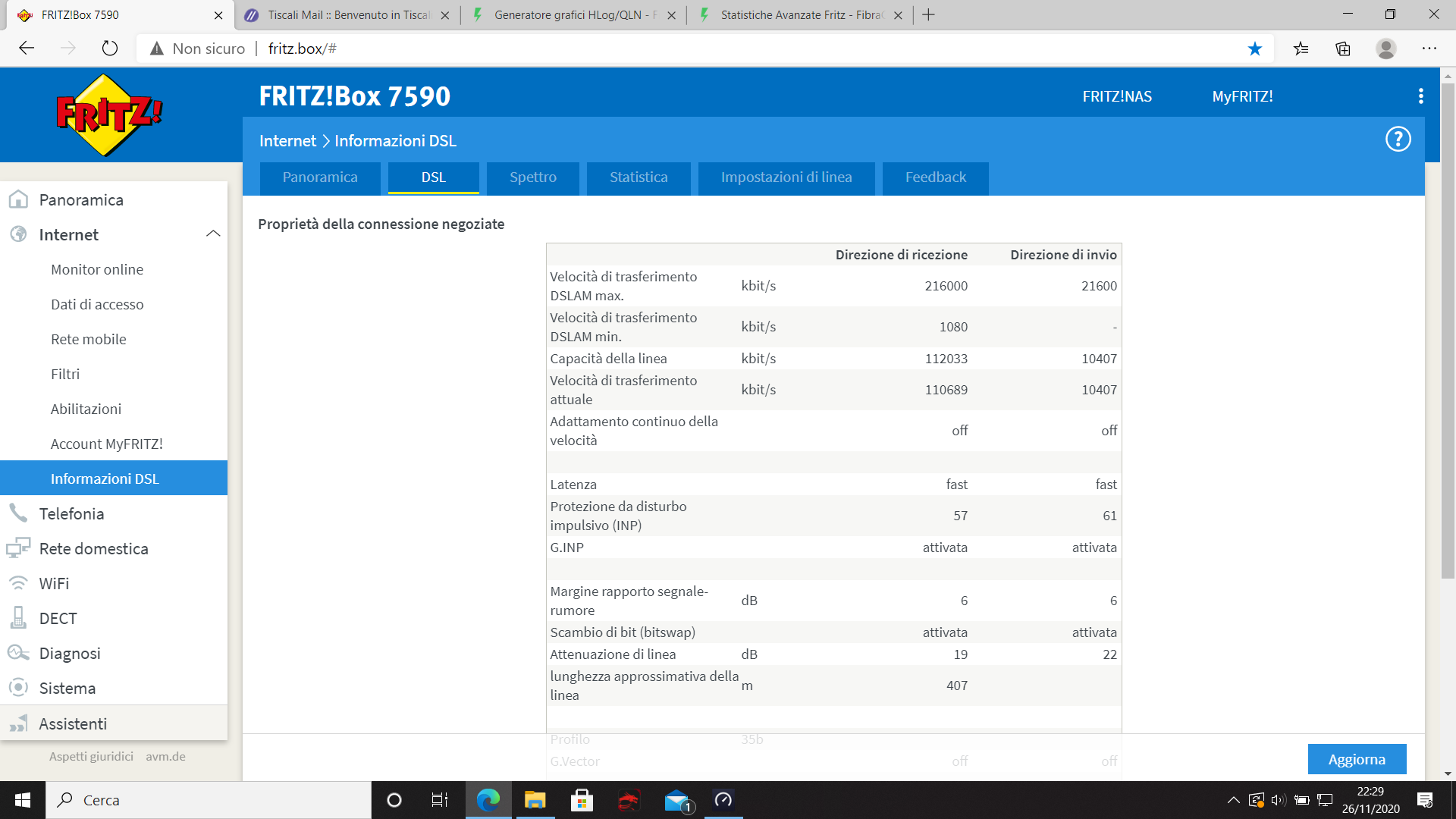Click the browser address bar URL
The image size is (1456, 819).
pos(302,49)
